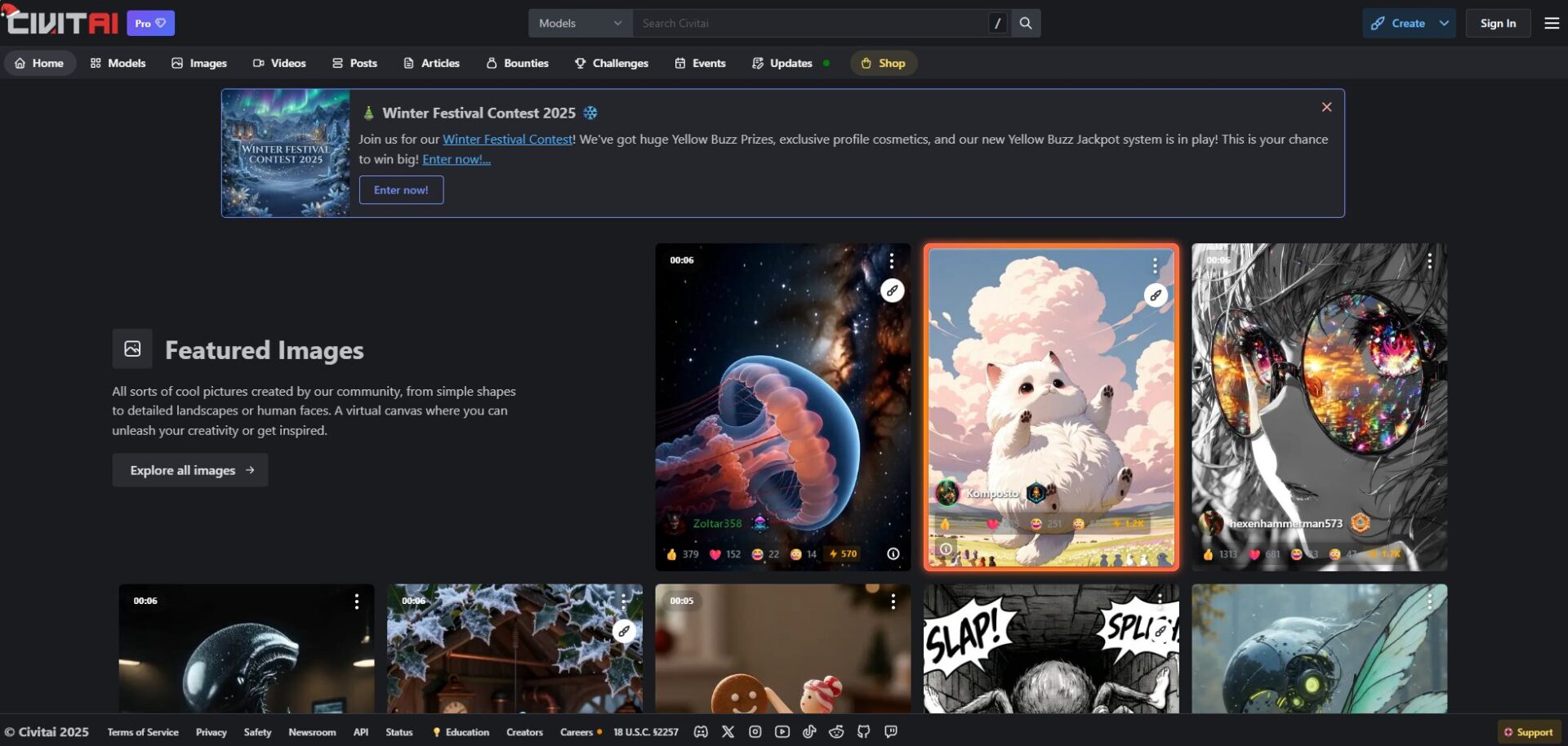The image size is (1568, 746).
Task: Click the Reddit icon in footer
Action: pos(836,732)
